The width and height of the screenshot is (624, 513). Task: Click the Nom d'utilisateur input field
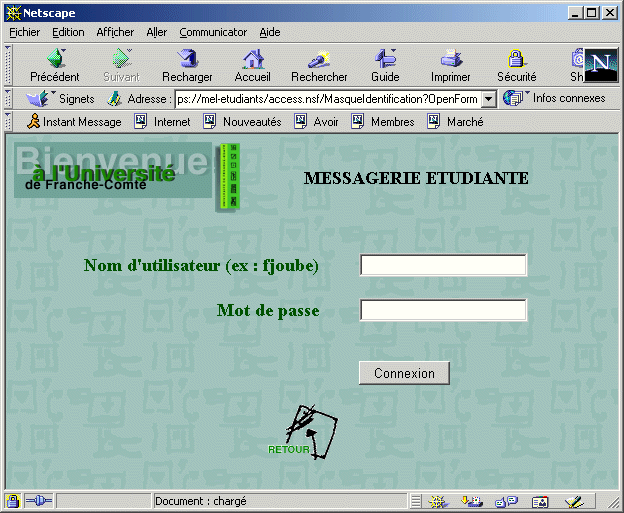click(443, 265)
